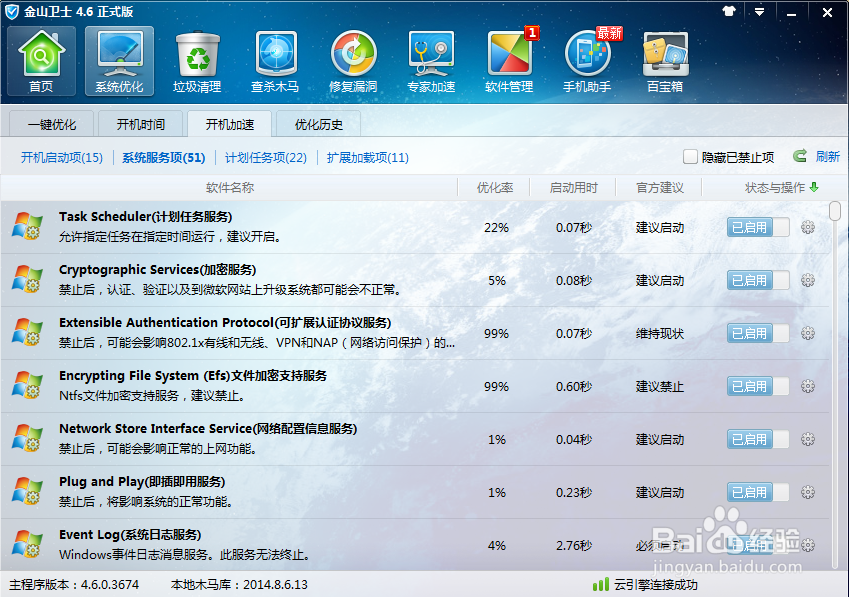Click the 官方建议 column header

tap(659, 188)
